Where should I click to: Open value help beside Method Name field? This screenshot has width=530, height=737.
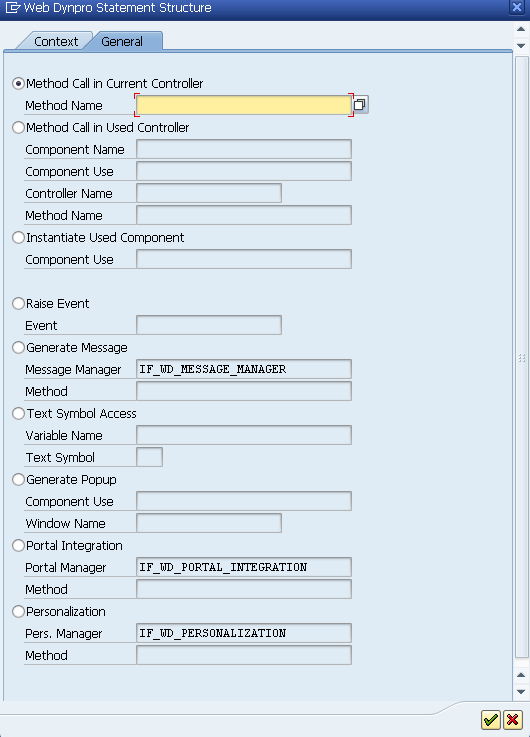click(360, 105)
